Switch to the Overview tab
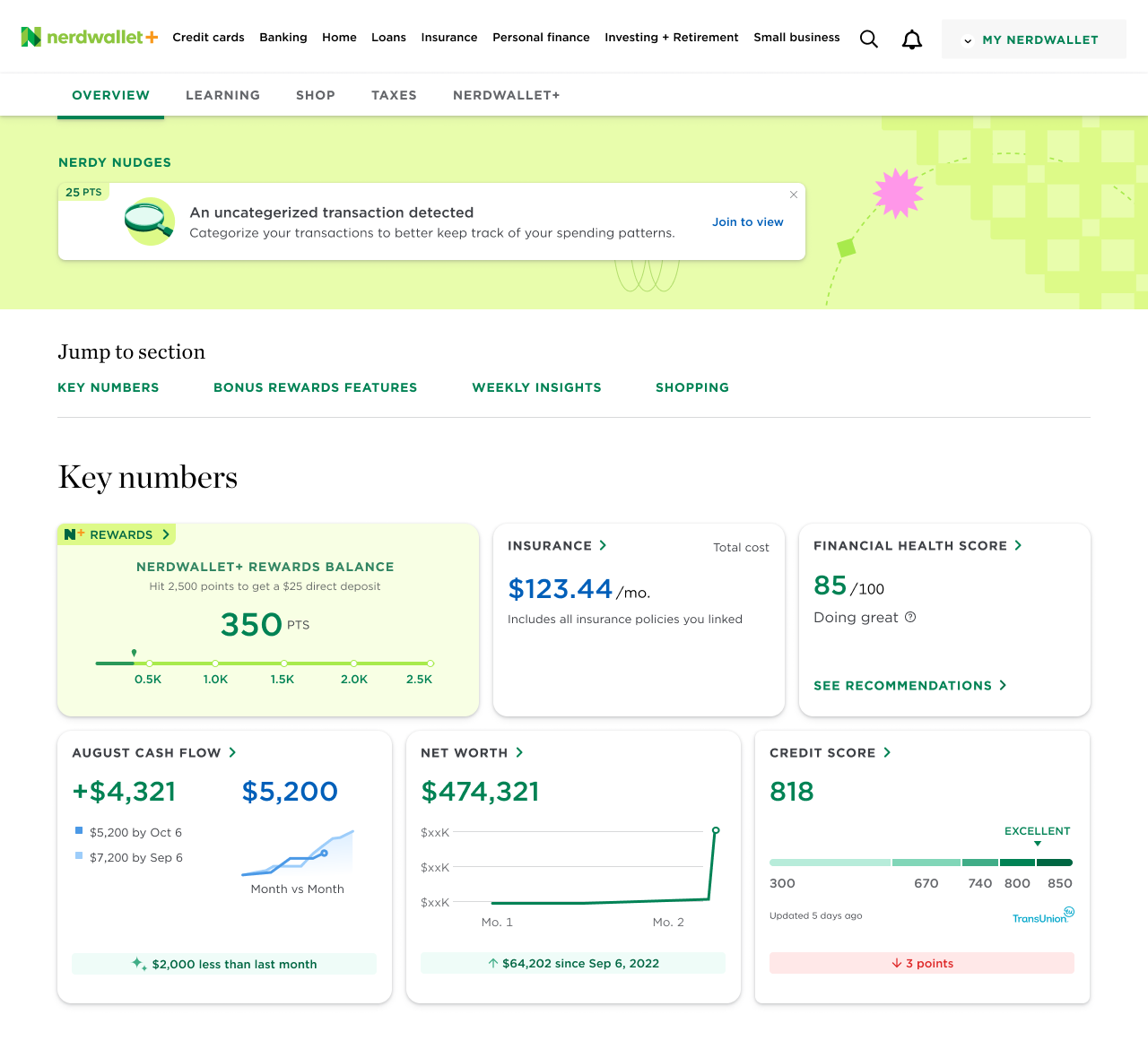This screenshot has height=1058, width=1148. tap(111, 95)
